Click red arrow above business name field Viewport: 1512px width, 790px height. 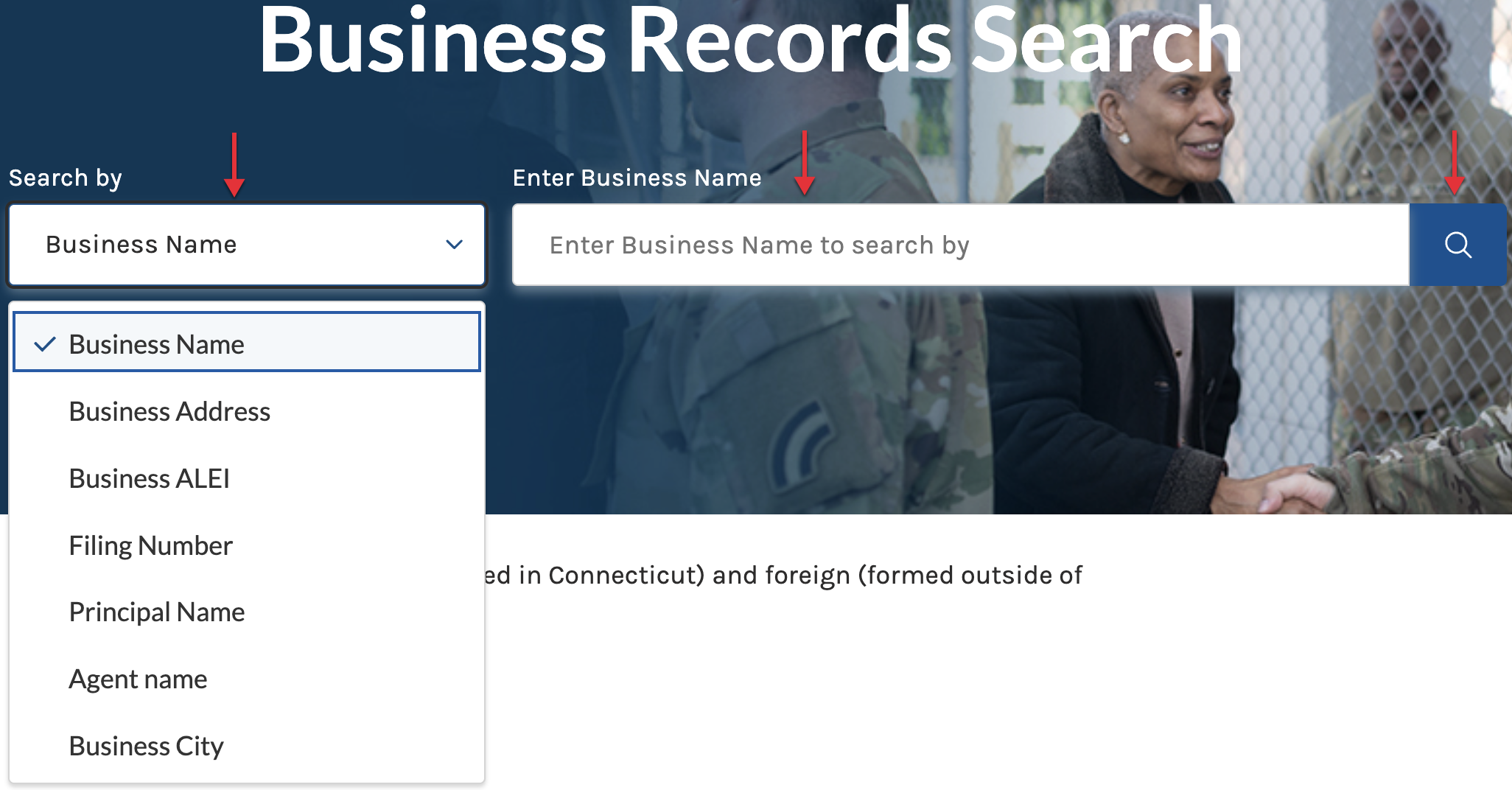pyautogui.click(x=805, y=163)
